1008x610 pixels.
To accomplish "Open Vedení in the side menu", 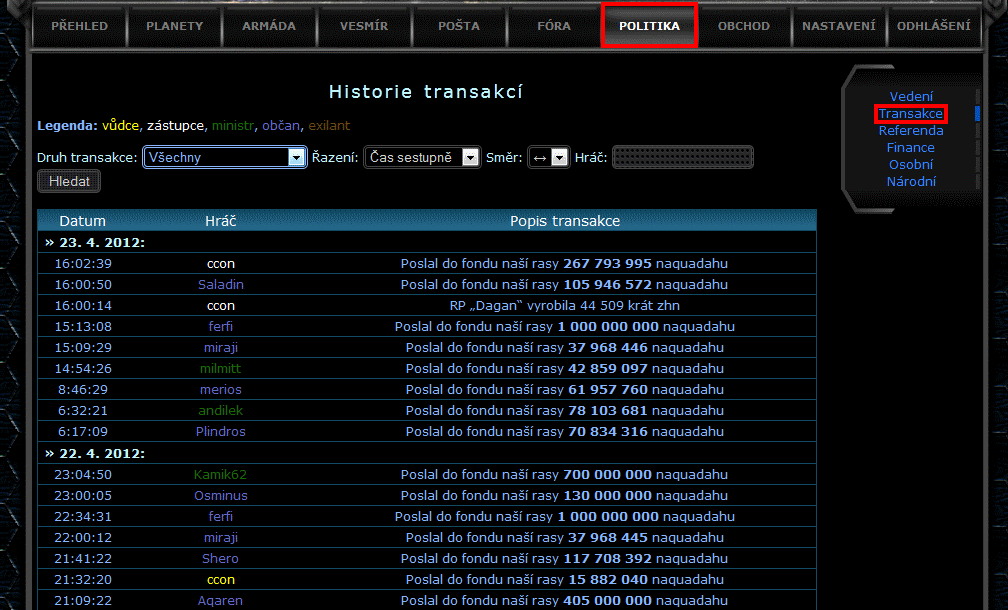I will pos(911,97).
